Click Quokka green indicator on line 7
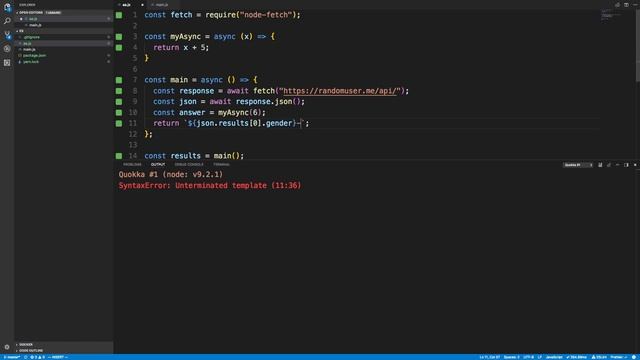This screenshot has height=360, width=640. click(119, 80)
